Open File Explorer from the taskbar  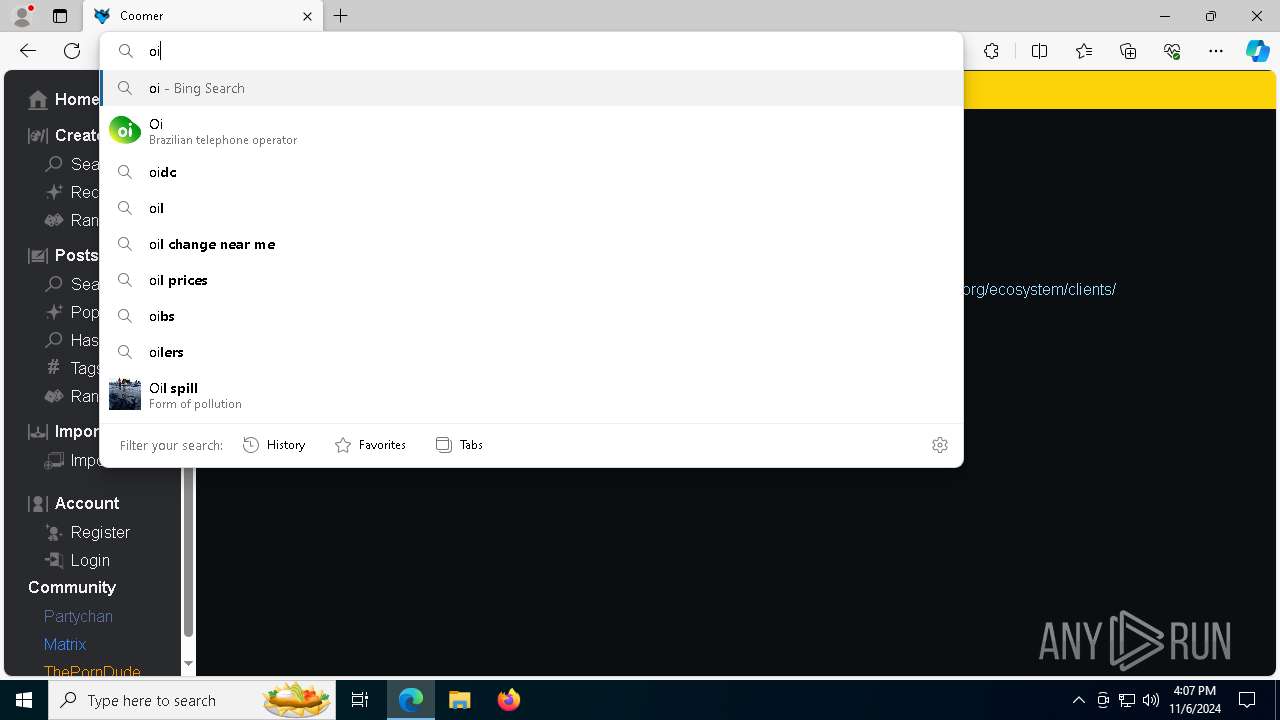460,700
